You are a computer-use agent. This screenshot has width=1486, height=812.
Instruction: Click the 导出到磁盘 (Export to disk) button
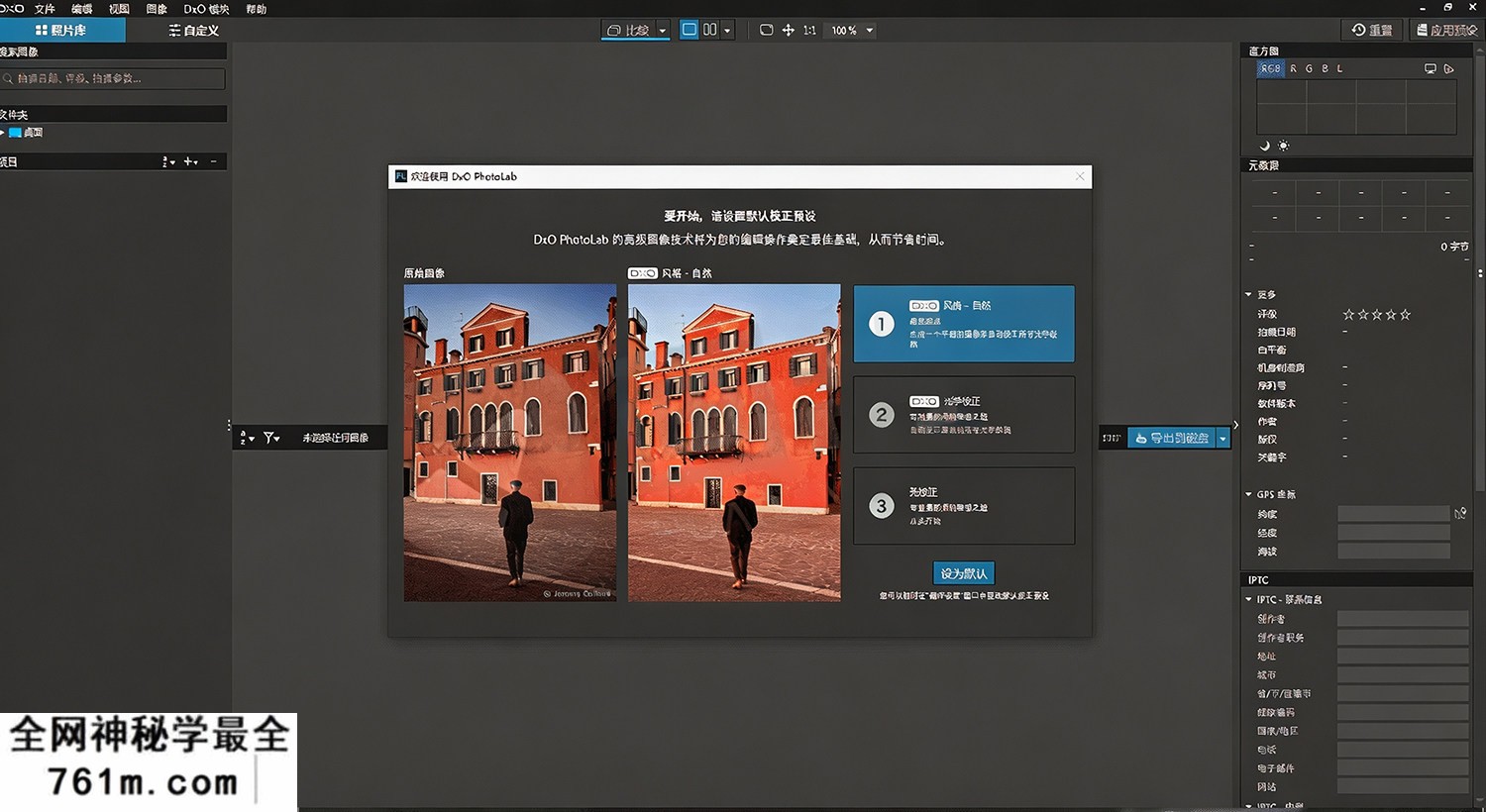click(x=1172, y=438)
